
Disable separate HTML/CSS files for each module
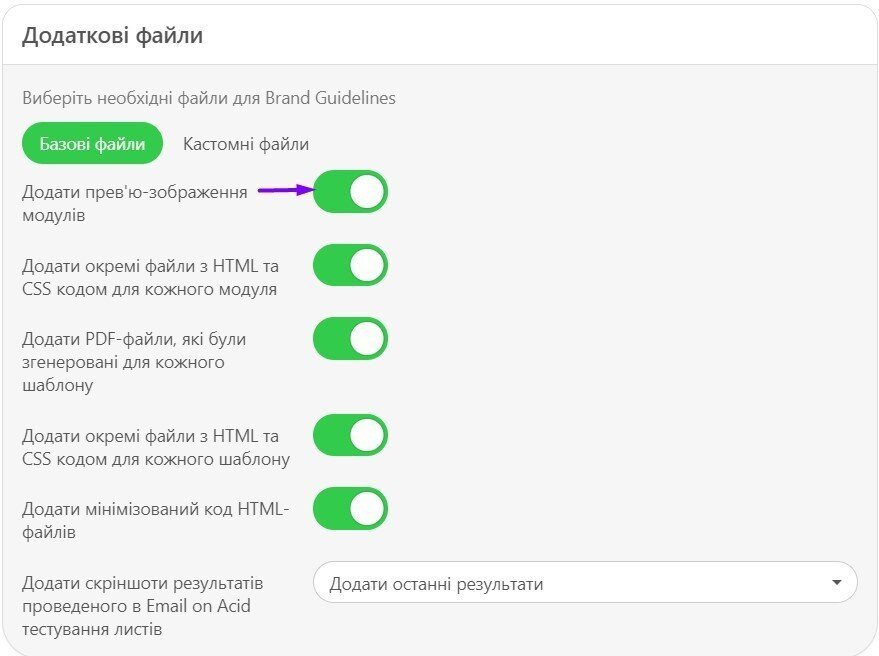tap(350, 265)
